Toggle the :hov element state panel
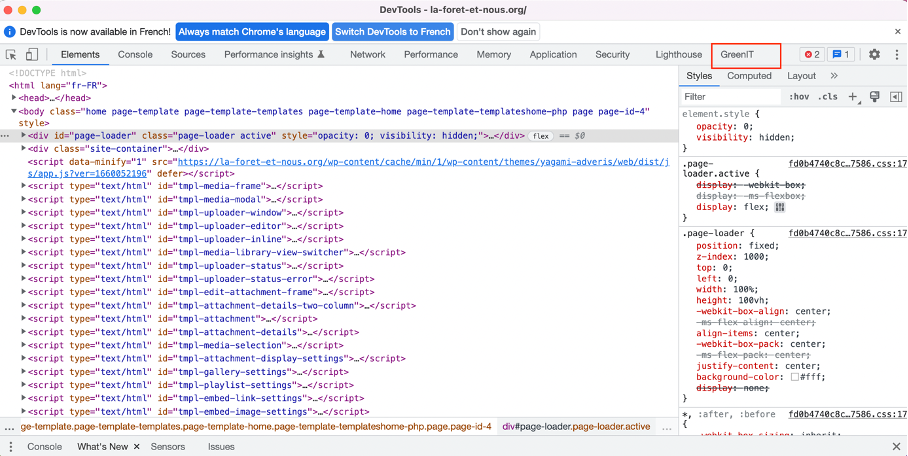Image resolution: width=908 pixels, height=456 pixels. coord(799,97)
